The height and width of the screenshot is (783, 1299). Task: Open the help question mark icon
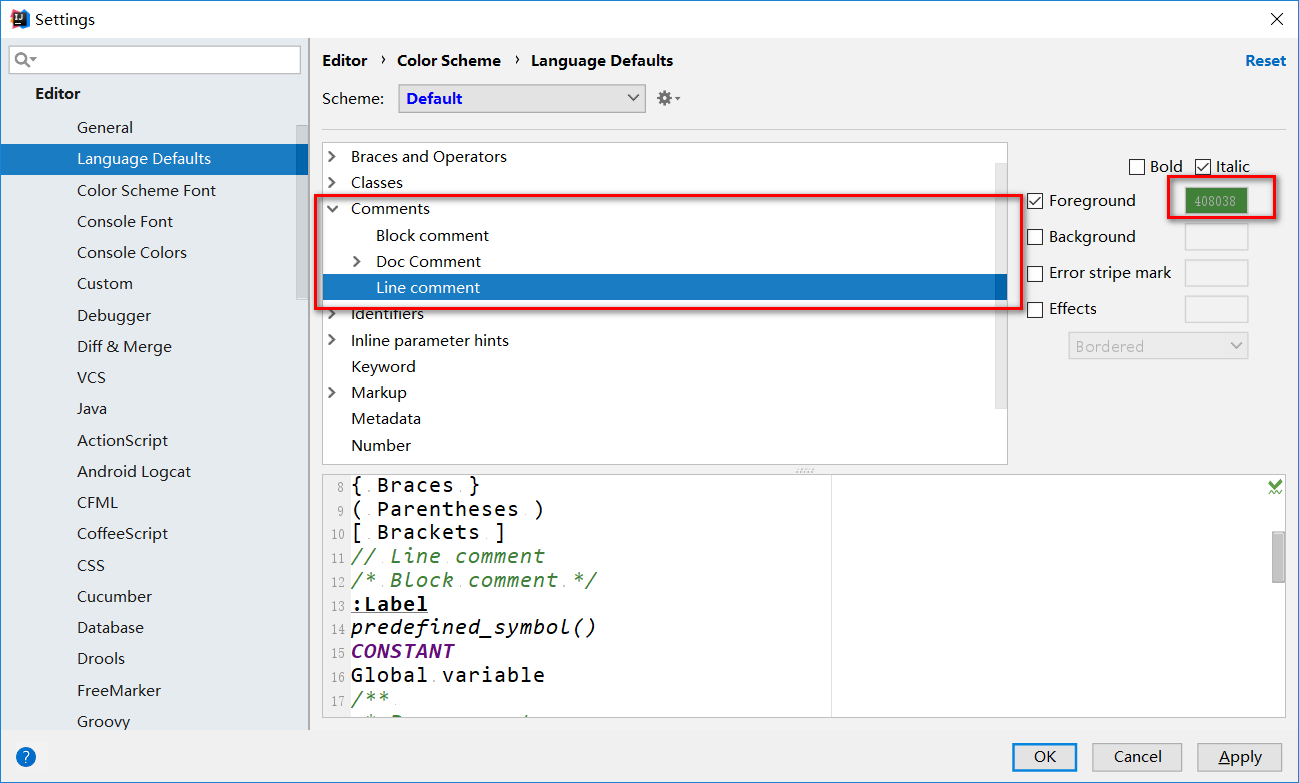coord(26,757)
